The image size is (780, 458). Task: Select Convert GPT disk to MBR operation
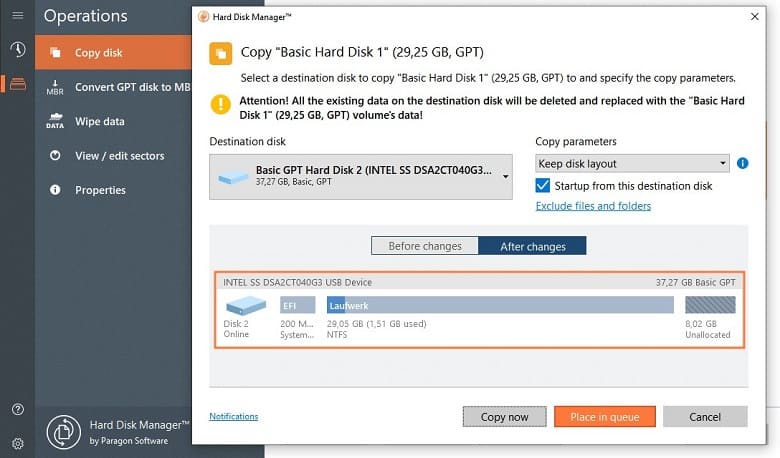tap(113, 87)
